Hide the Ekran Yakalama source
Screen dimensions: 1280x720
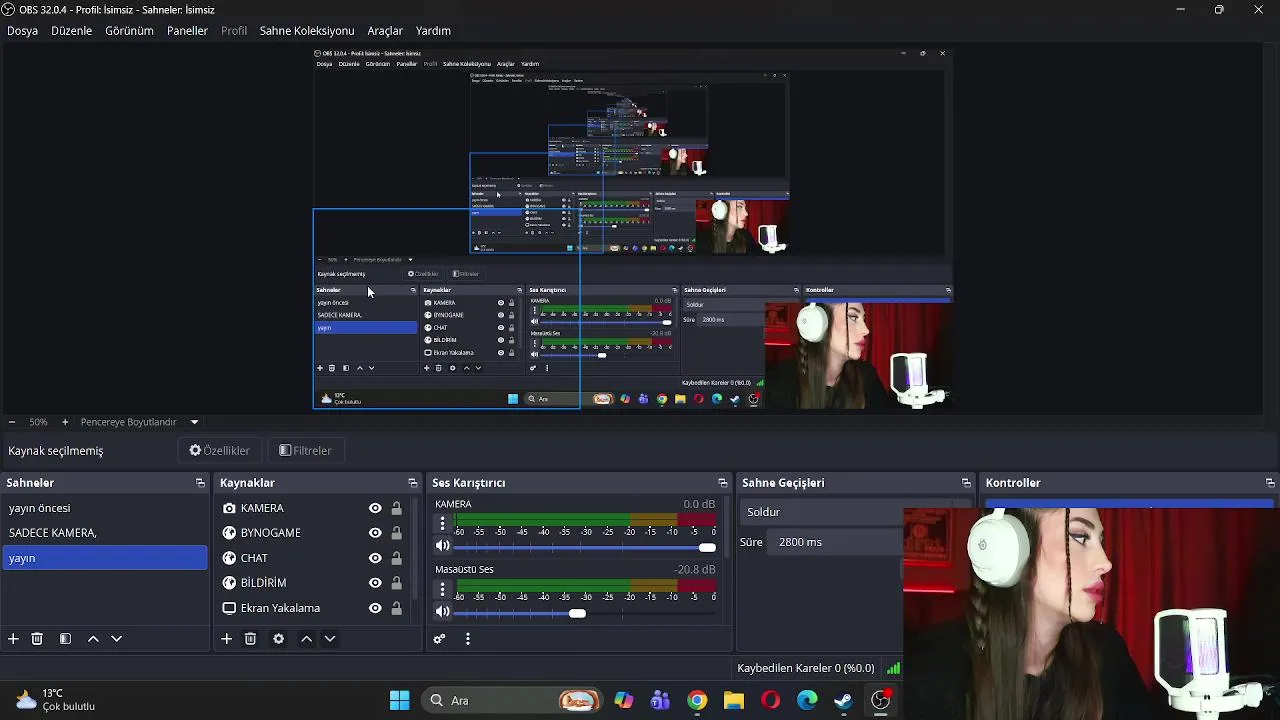375,608
